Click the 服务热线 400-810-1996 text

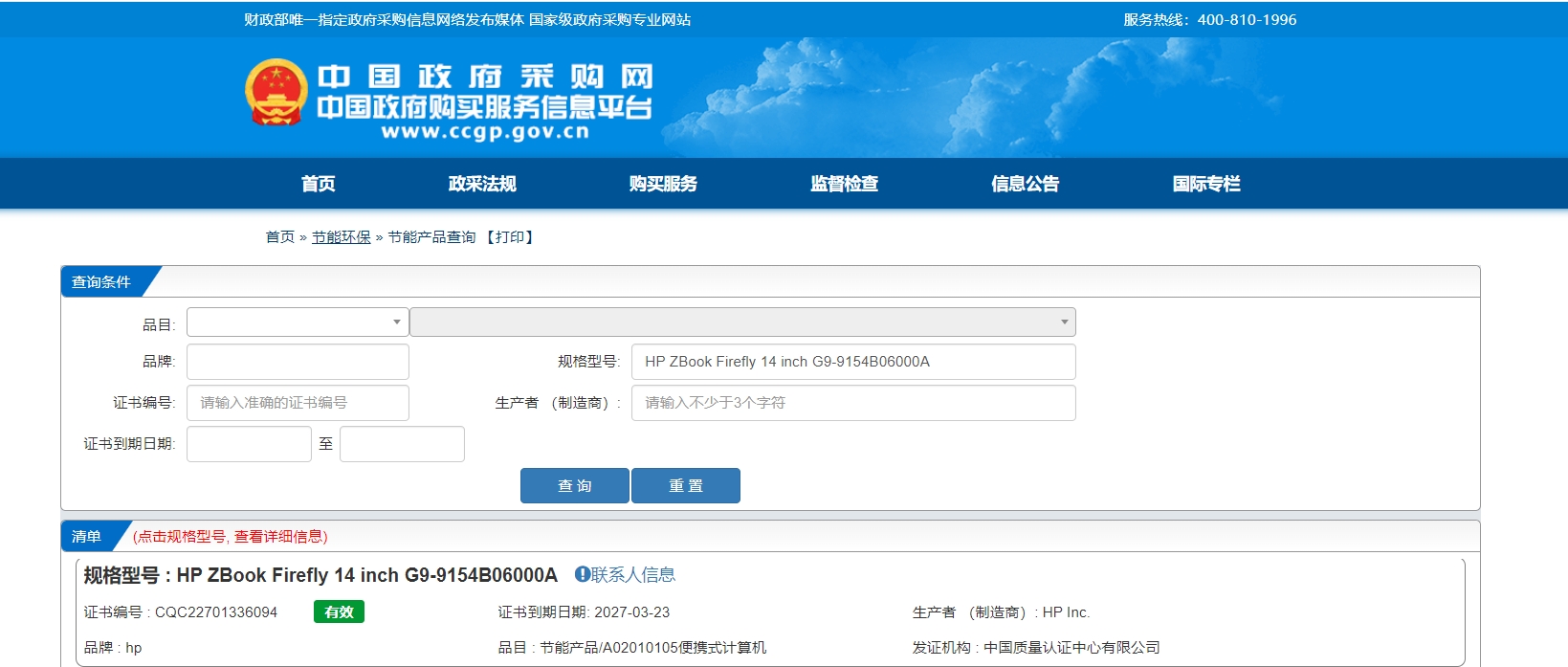(1210, 19)
